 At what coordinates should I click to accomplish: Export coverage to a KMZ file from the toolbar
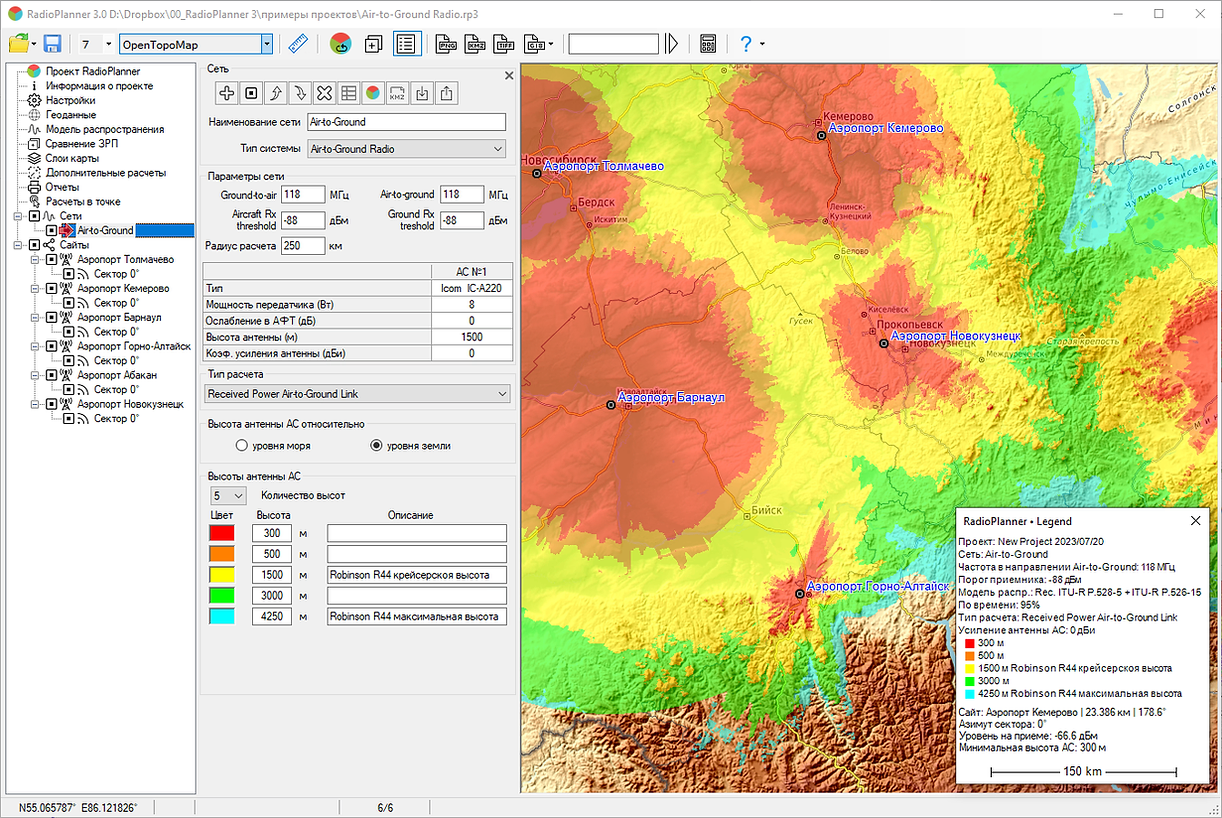coord(476,44)
